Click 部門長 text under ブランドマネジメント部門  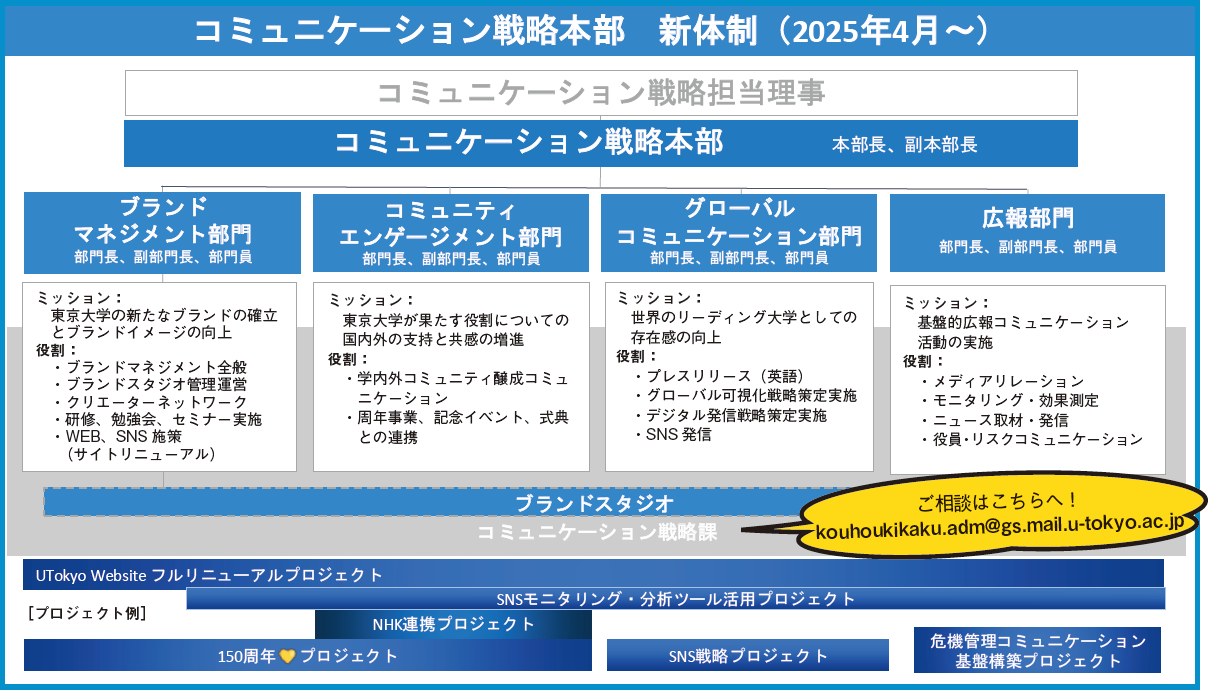click(95, 257)
